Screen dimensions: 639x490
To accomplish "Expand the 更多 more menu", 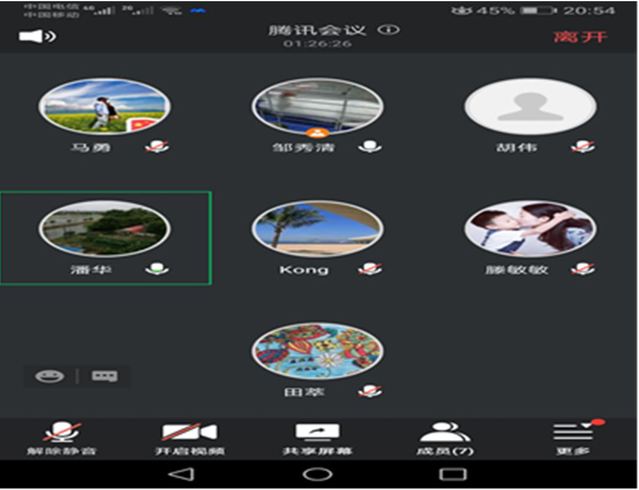I will click(573, 438).
